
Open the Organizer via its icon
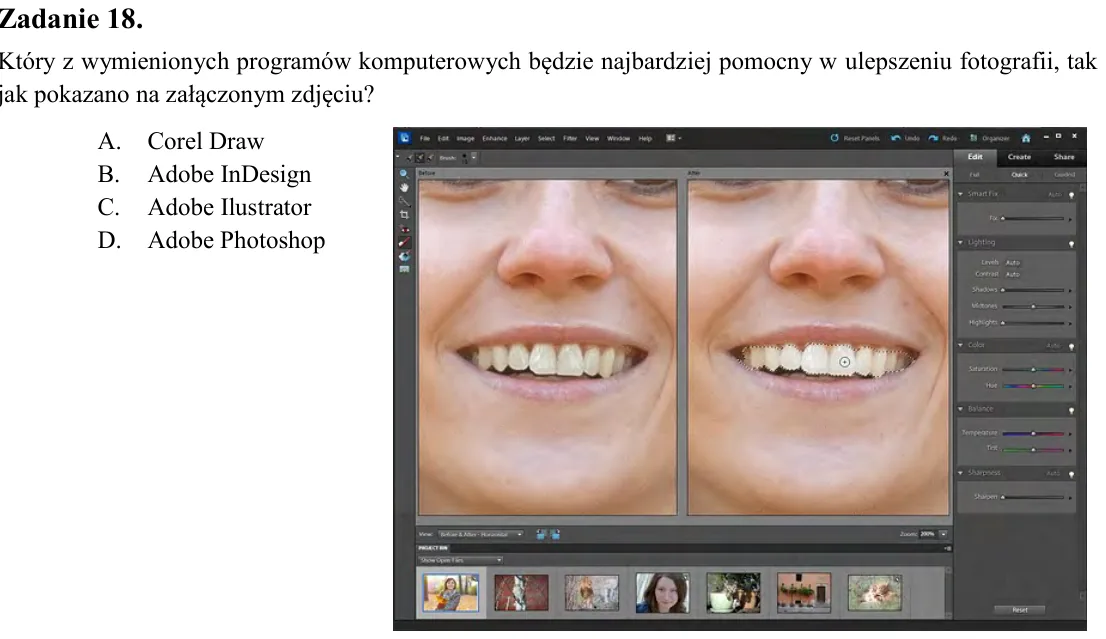[x=973, y=138]
